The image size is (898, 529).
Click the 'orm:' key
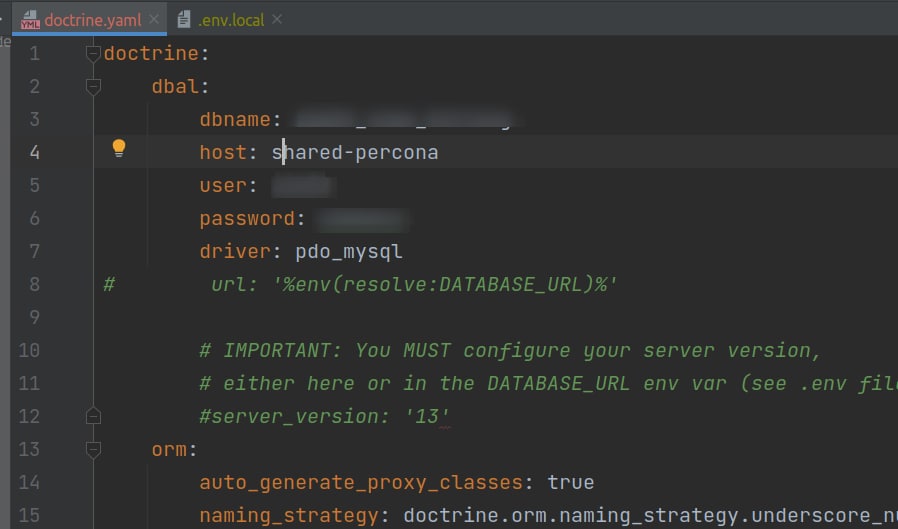[174, 449]
